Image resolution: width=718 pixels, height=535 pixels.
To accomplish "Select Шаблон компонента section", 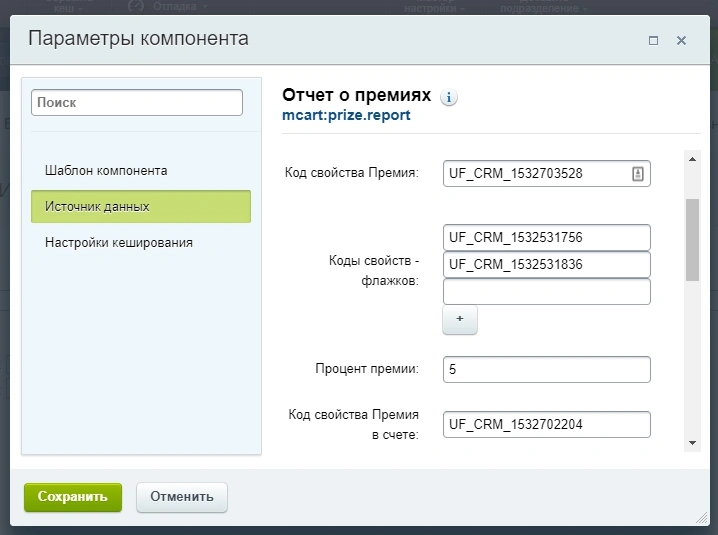I will pyautogui.click(x=106, y=170).
